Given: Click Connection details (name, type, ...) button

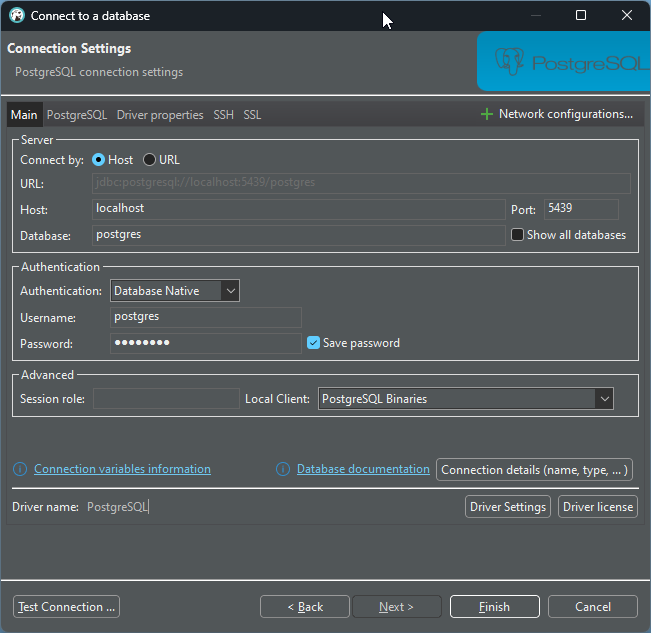Looking at the screenshot, I should pyautogui.click(x=534, y=470).
